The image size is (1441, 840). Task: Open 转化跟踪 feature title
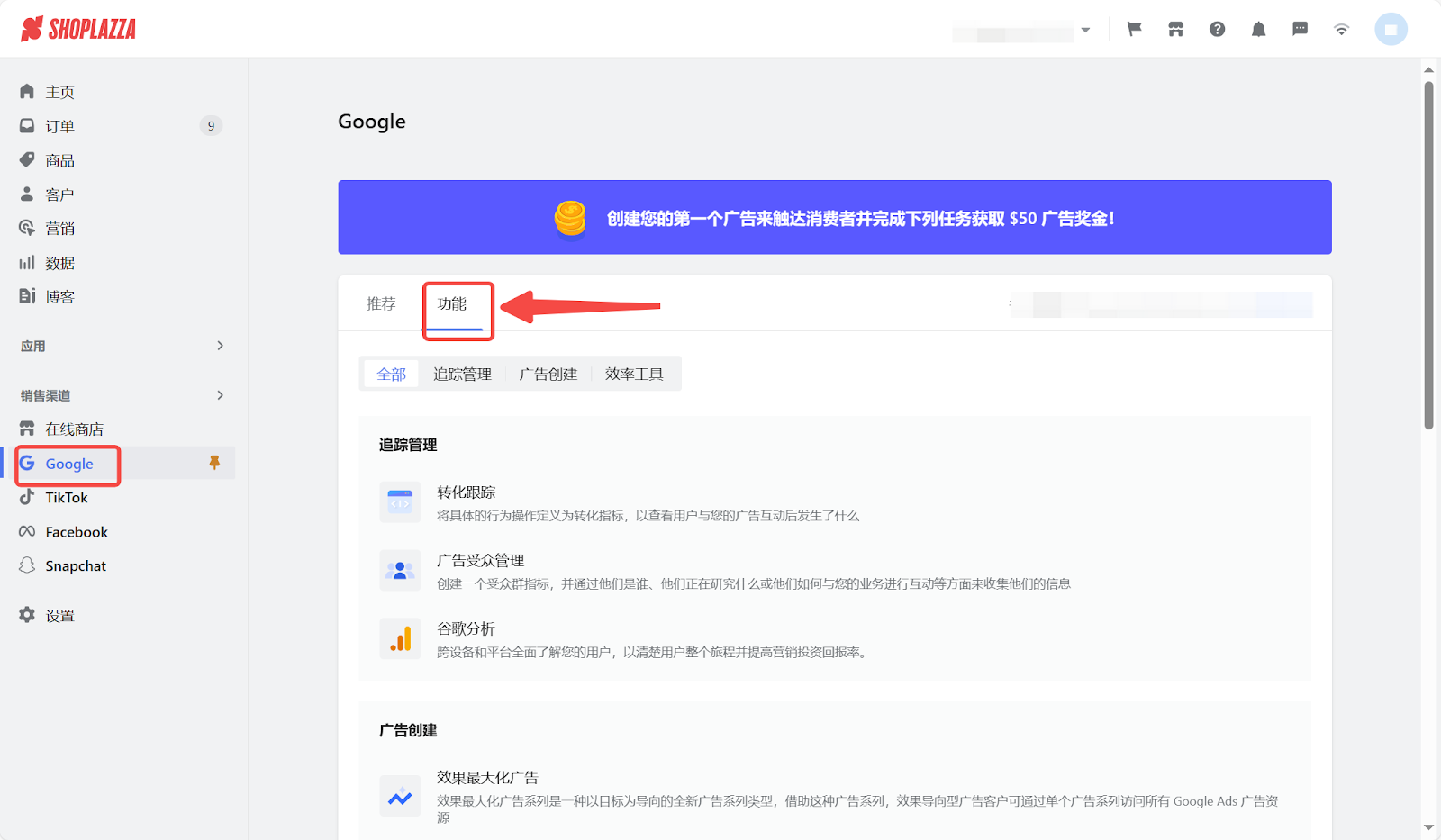[467, 492]
